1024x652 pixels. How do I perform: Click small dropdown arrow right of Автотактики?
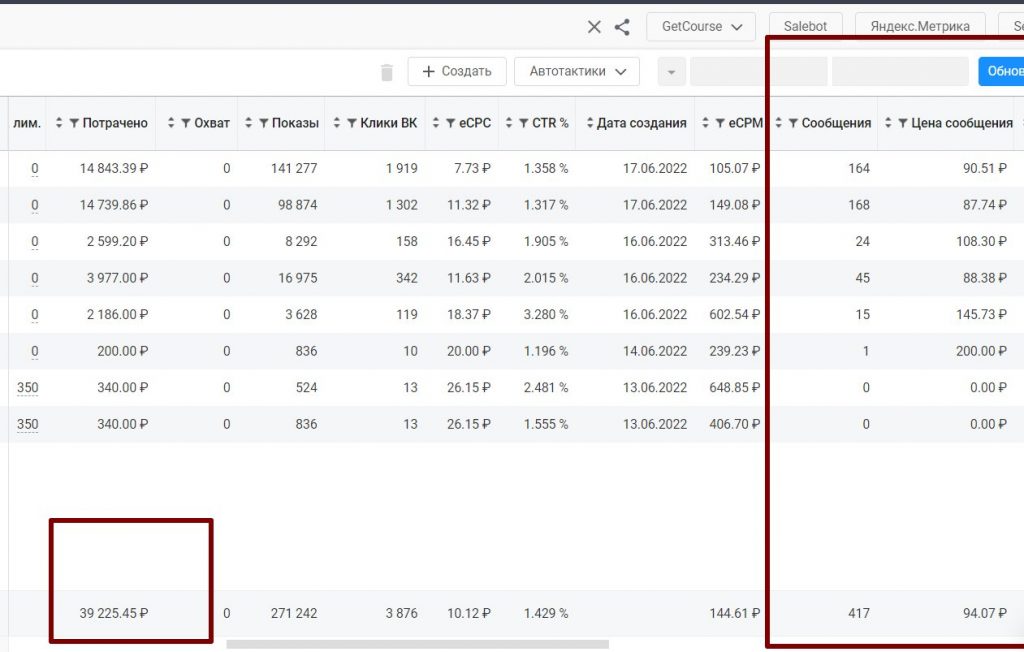click(671, 72)
